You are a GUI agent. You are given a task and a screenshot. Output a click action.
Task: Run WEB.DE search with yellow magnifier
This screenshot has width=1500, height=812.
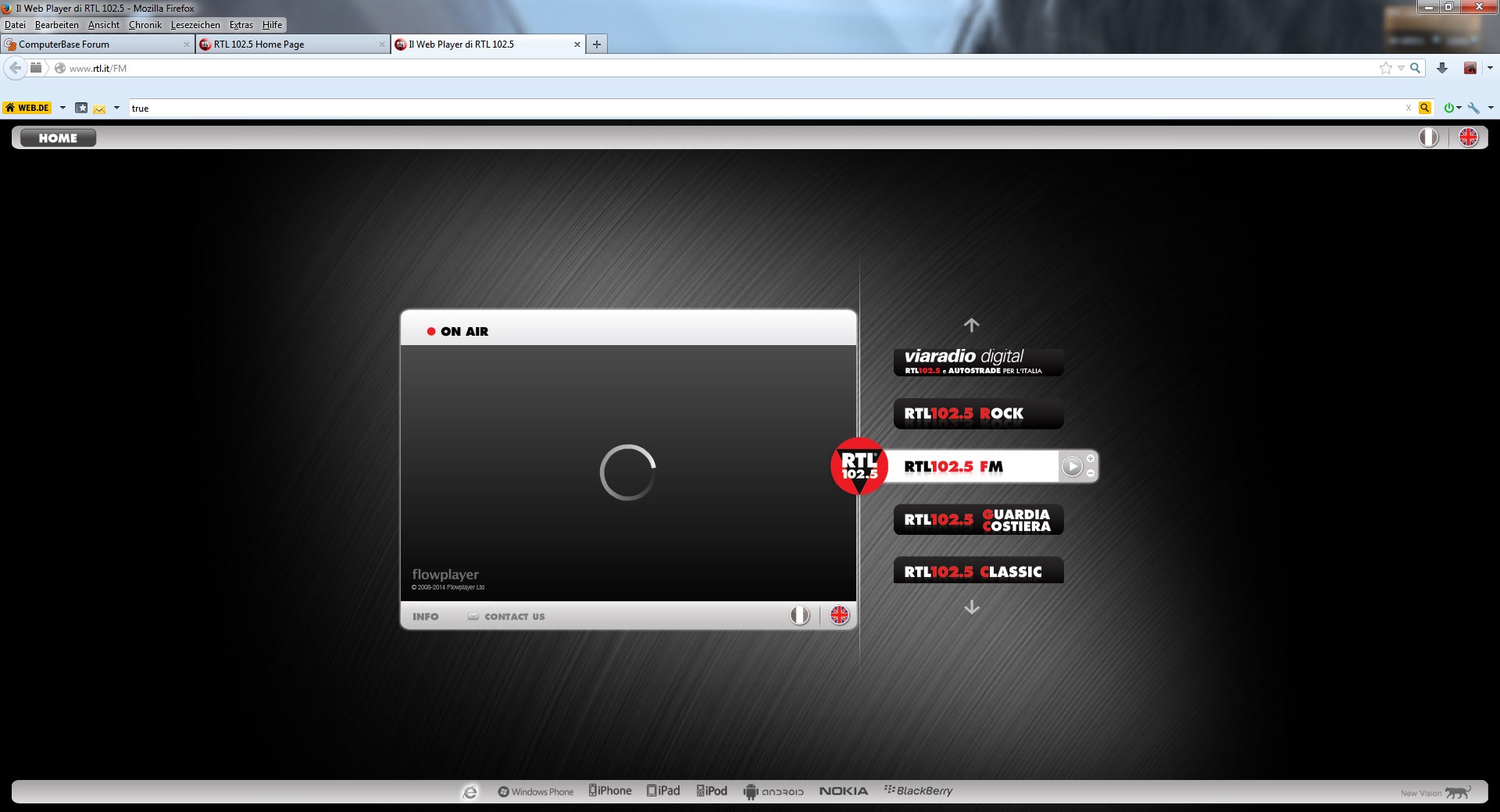[x=1425, y=108]
